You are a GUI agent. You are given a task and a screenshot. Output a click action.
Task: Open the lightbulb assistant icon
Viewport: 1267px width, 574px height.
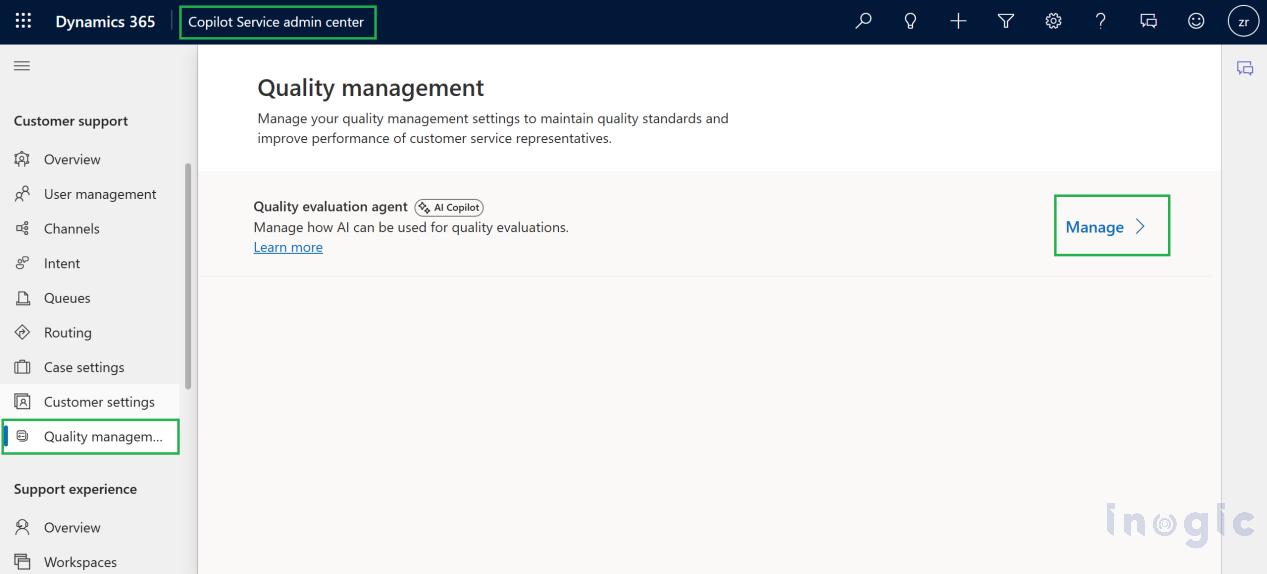point(910,21)
